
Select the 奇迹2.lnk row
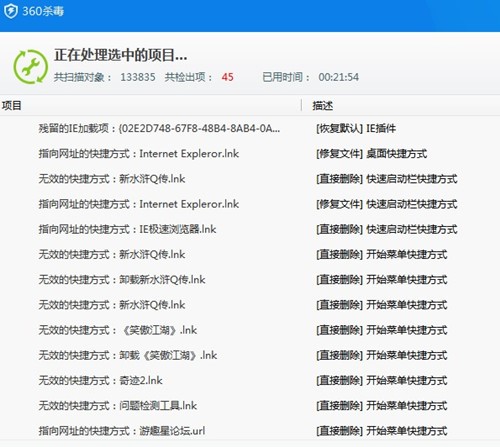coord(250,380)
